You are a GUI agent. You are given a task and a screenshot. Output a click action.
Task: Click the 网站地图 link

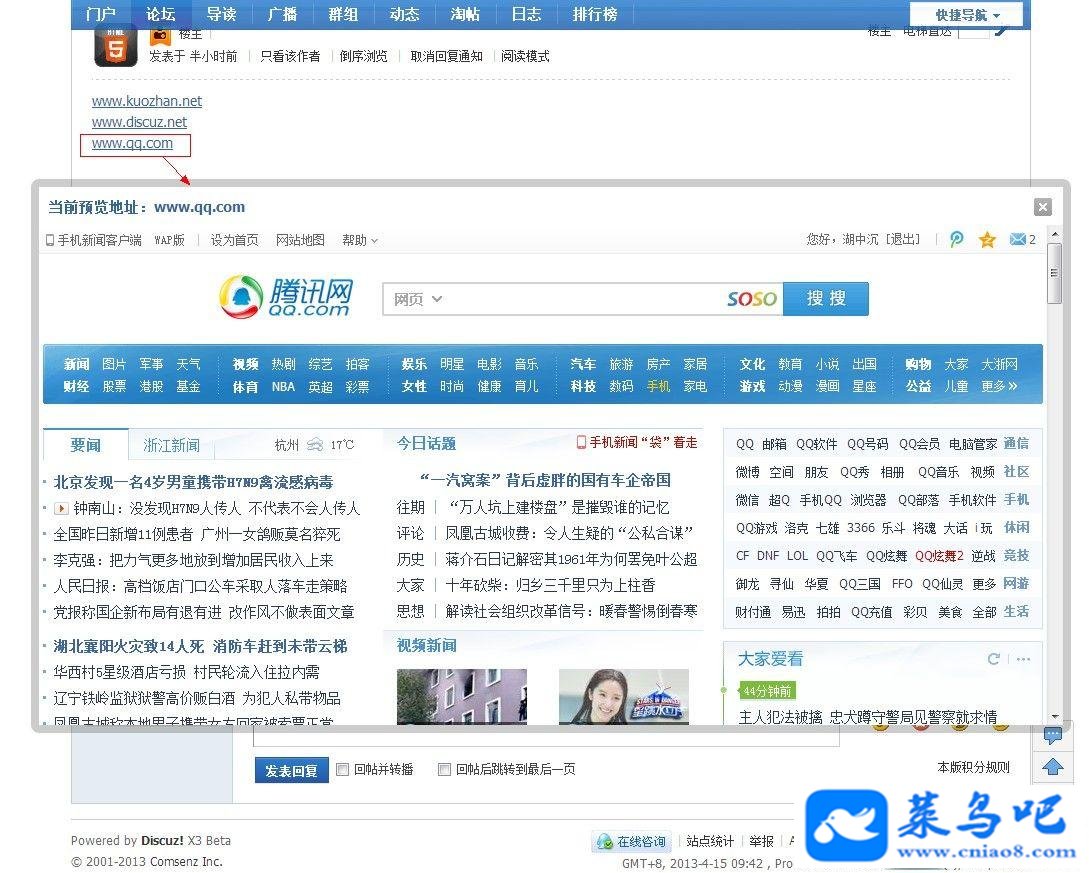(300, 240)
